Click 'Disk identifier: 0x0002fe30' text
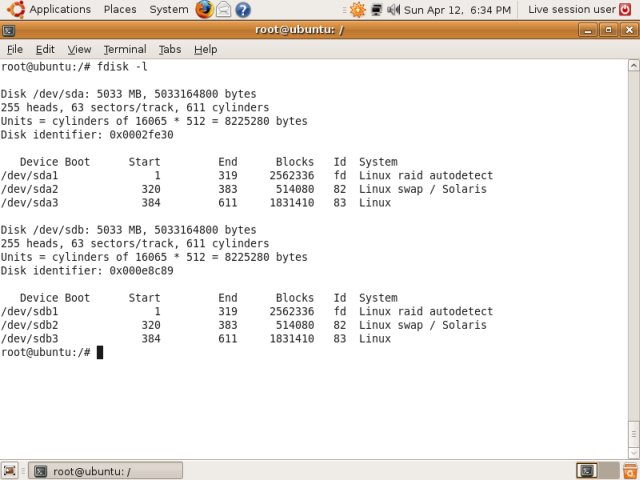The width and height of the screenshot is (640, 480). pos(87,135)
